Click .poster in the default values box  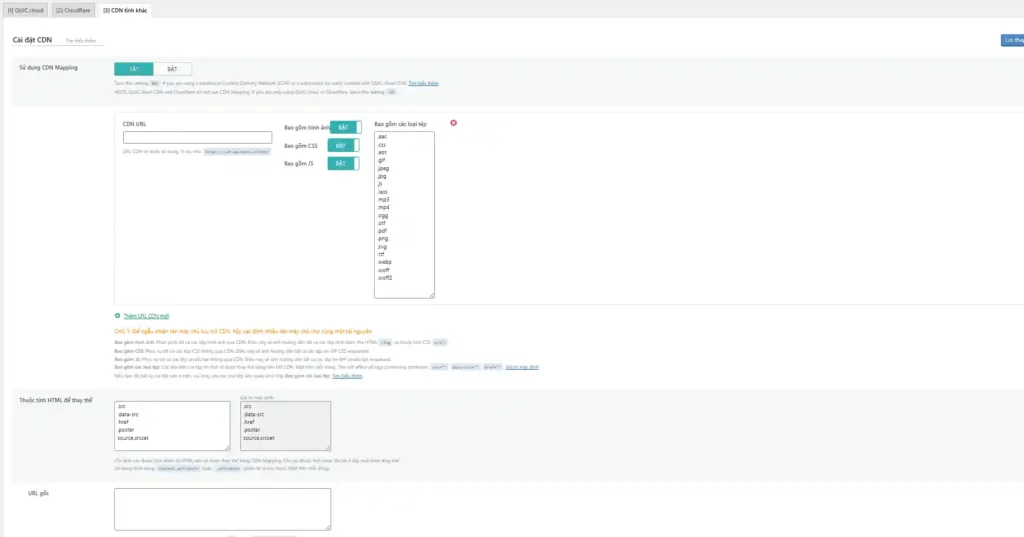(x=251, y=431)
